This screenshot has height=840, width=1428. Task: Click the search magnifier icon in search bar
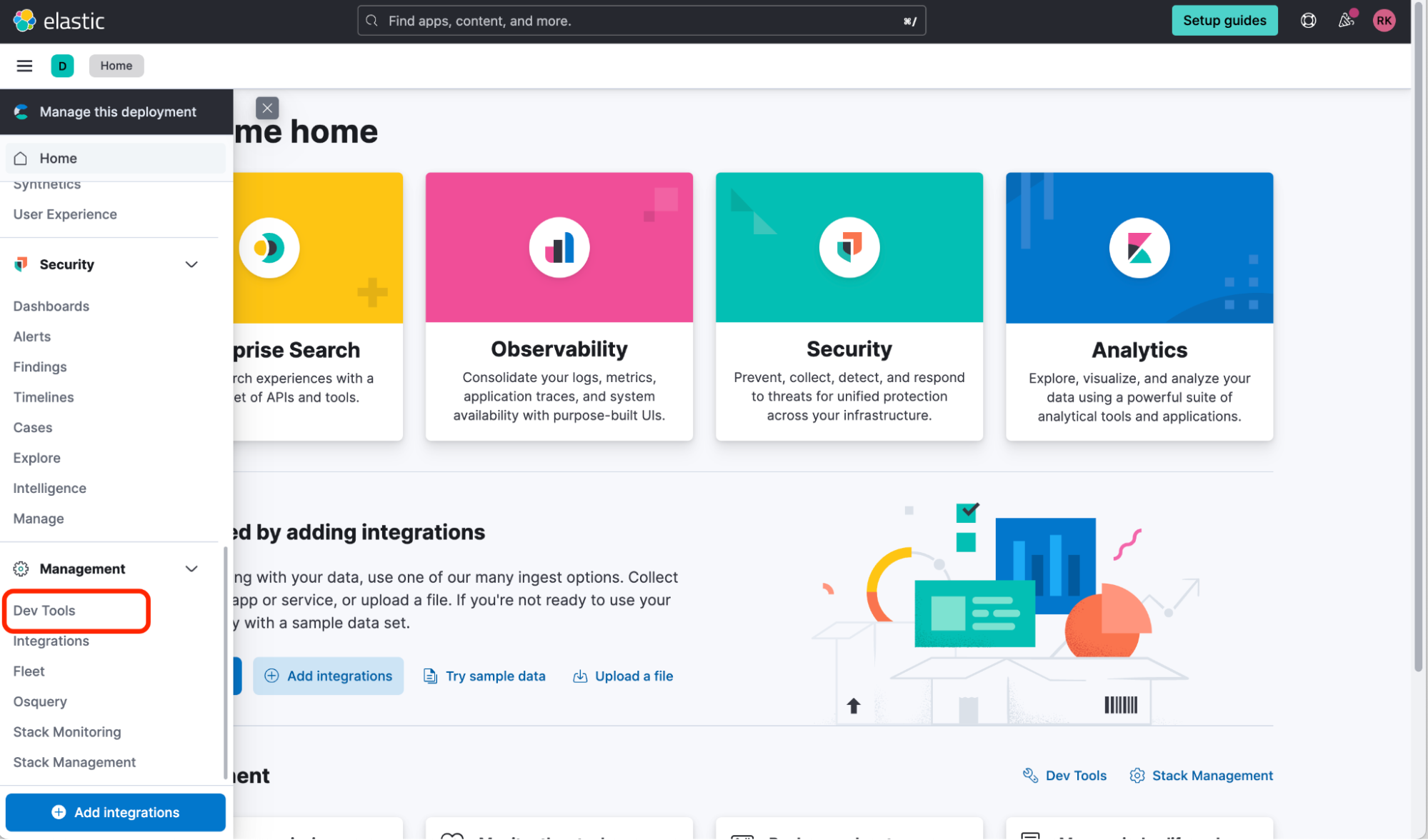pos(371,21)
